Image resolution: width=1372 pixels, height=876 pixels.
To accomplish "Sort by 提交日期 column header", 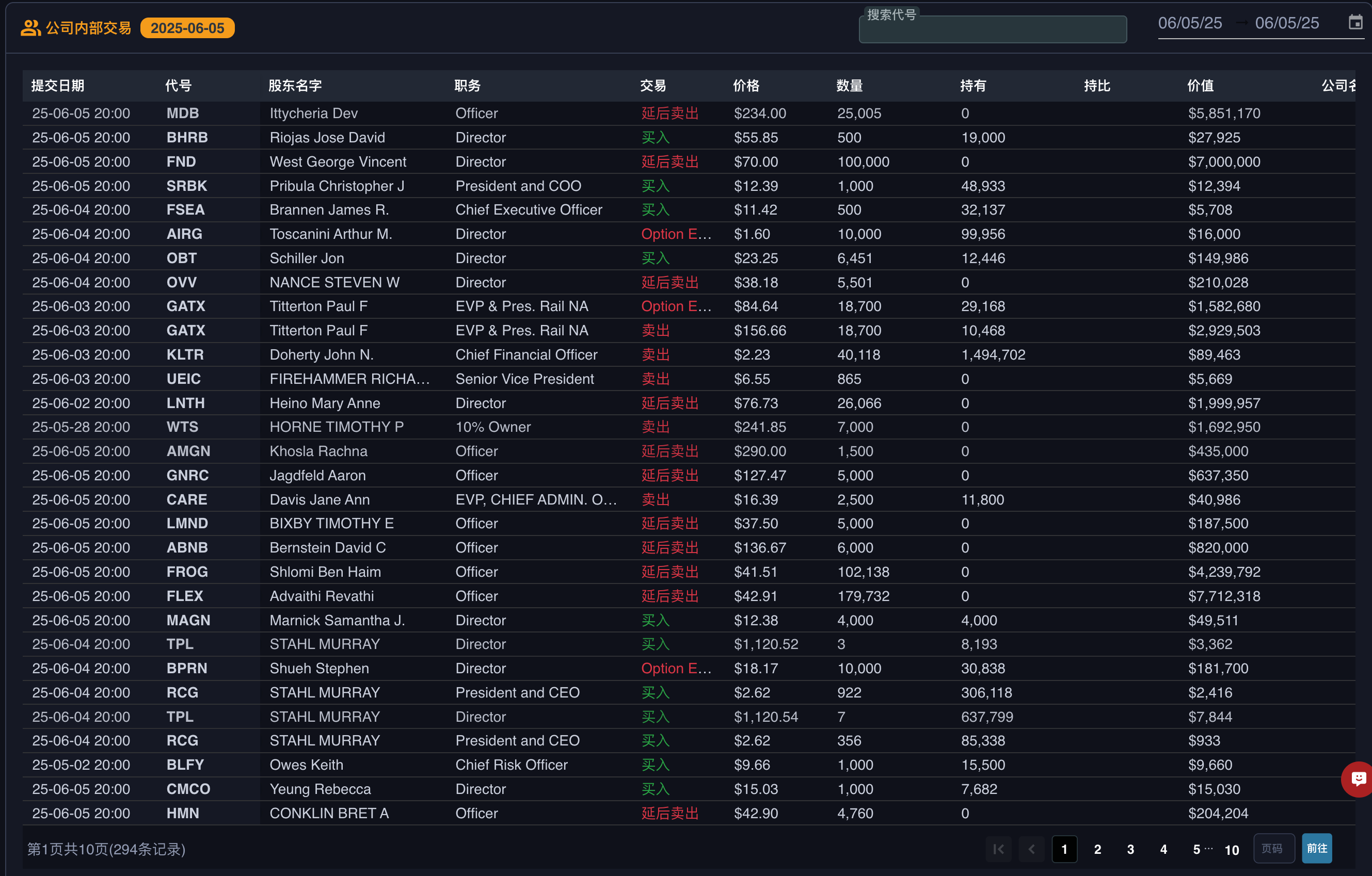I will (x=57, y=86).
